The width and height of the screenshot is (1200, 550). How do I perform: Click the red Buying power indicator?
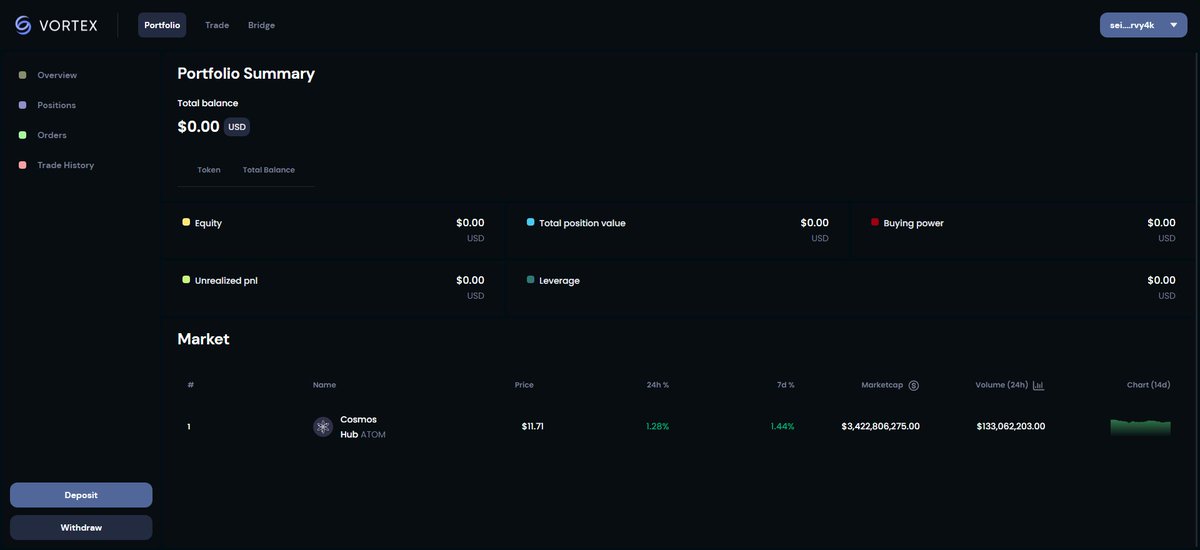875,222
